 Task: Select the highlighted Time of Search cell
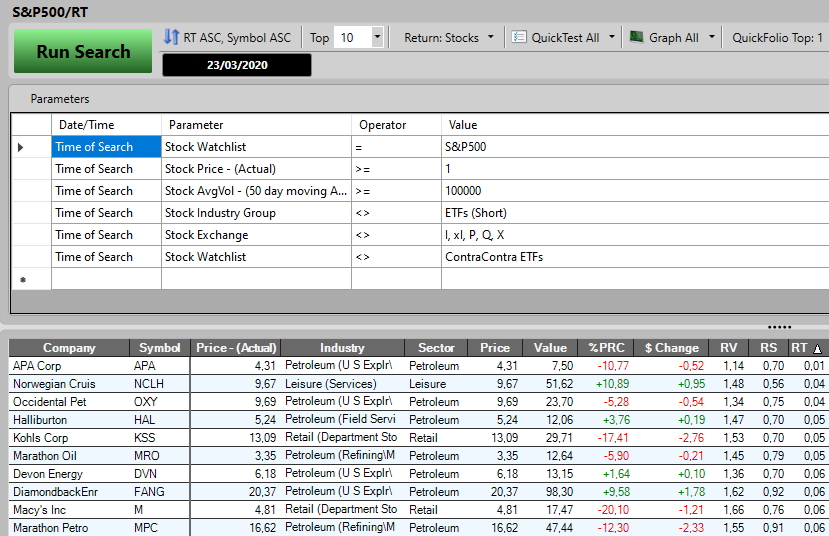pyautogui.click(x=106, y=147)
